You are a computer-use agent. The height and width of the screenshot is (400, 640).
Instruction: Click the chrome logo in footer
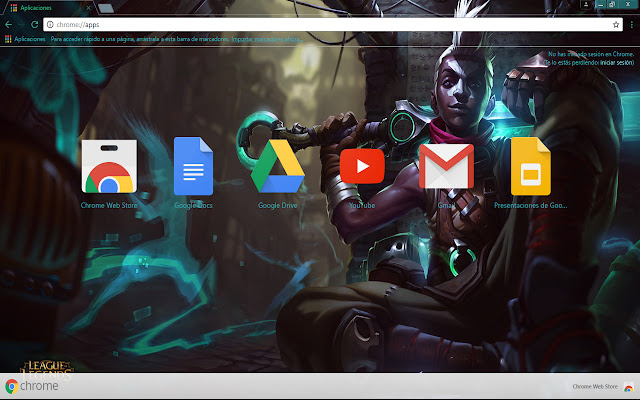point(32,386)
